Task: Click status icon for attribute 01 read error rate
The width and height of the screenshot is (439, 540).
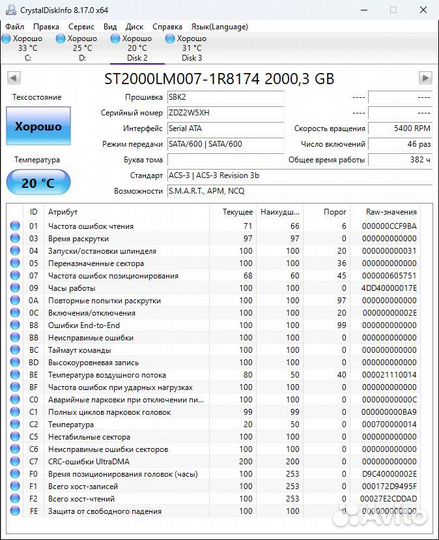Action: pos(15,226)
